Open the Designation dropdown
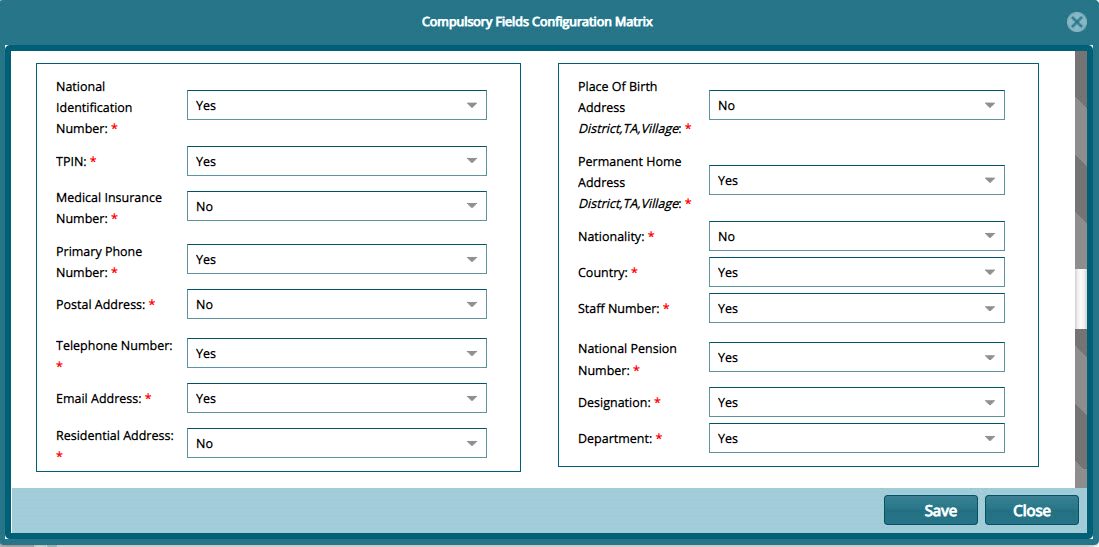 (x=856, y=403)
